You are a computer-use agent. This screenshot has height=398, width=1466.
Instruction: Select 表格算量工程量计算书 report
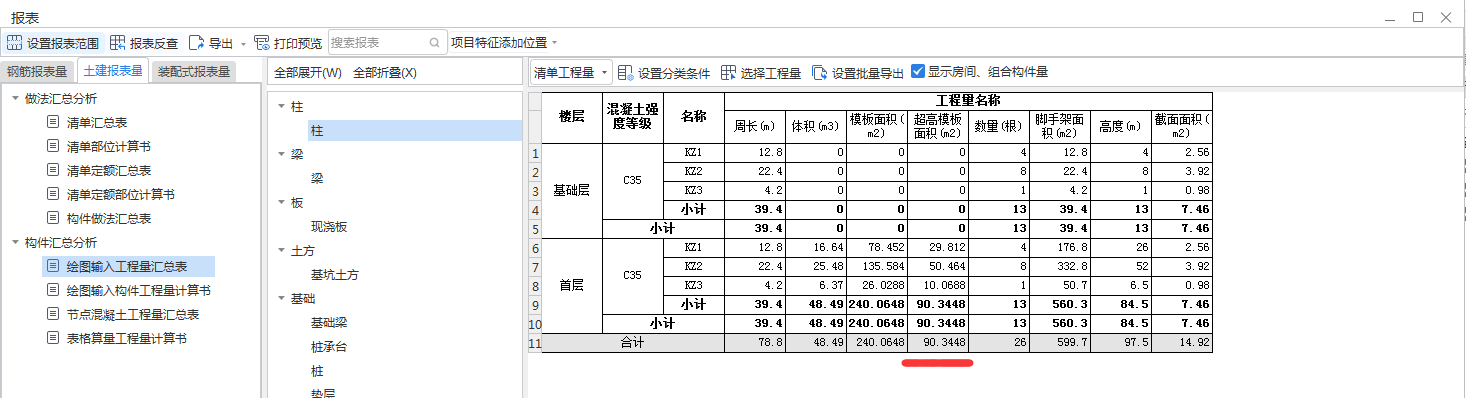point(127,338)
